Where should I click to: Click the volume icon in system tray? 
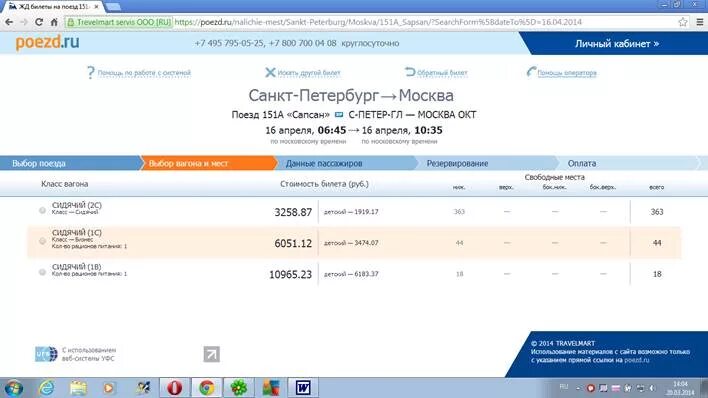[652, 388]
